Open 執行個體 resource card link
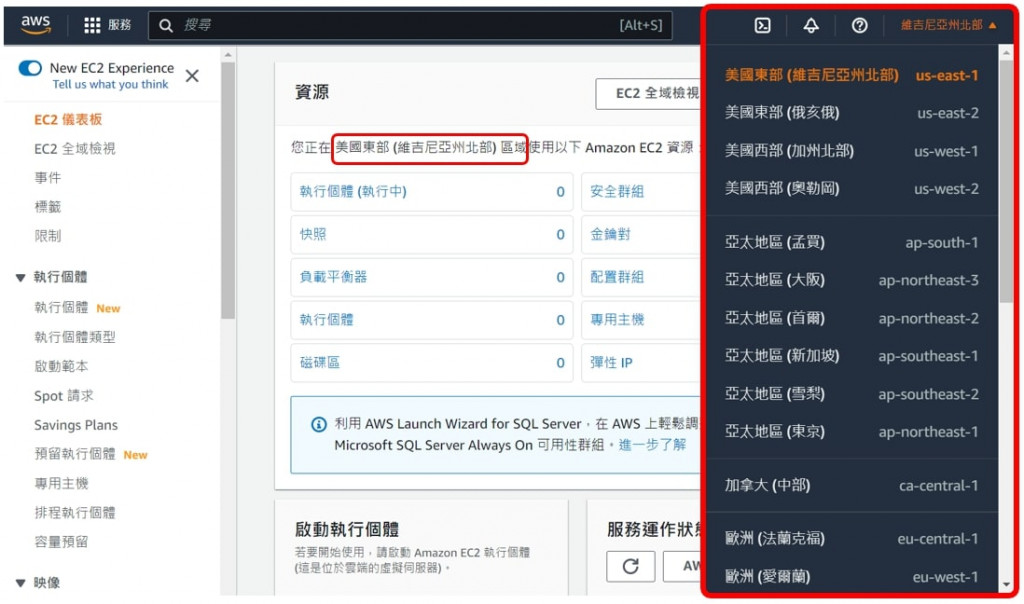 point(326,320)
